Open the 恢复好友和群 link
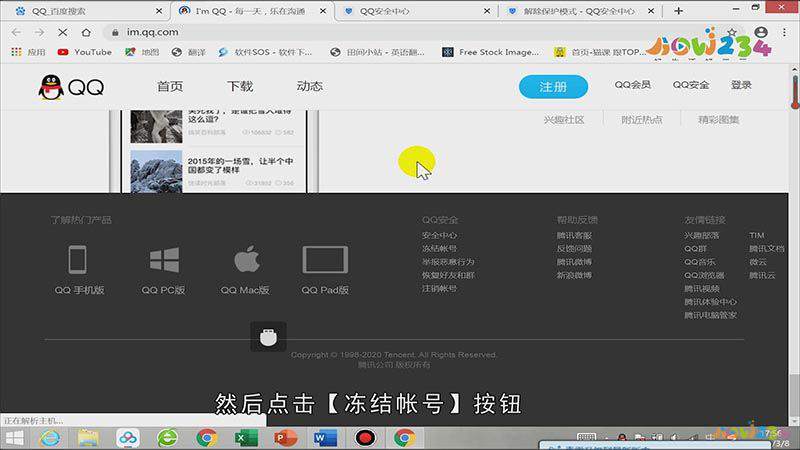The image size is (800, 450). click(x=448, y=275)
